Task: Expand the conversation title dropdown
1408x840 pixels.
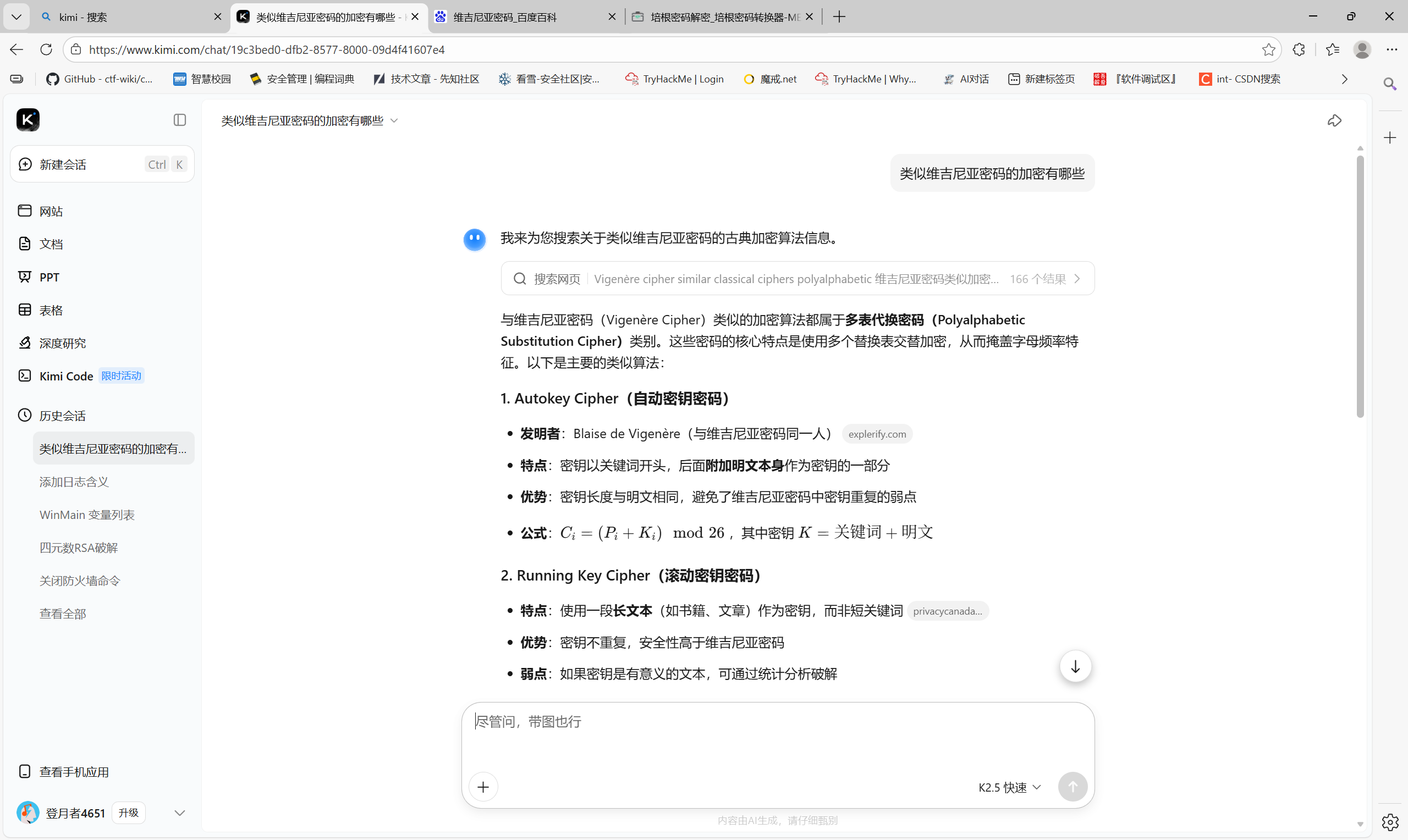Action: tap(394, 120)
